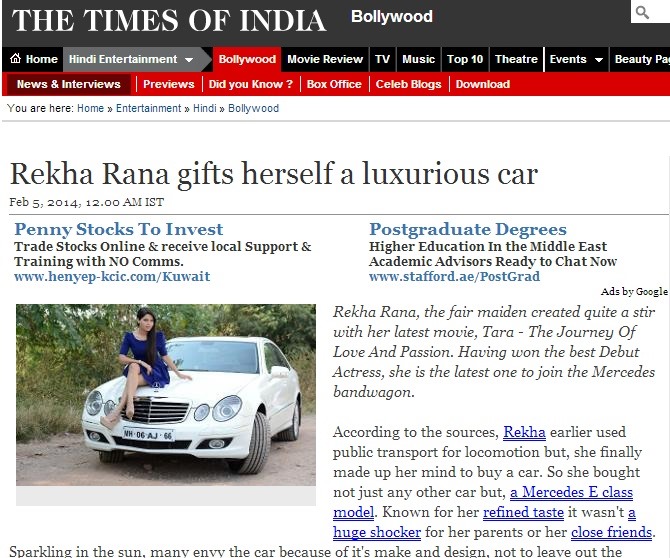
Task: Open the Movie Review menu item
Action: pyautogui.click(x=325, y=59)
